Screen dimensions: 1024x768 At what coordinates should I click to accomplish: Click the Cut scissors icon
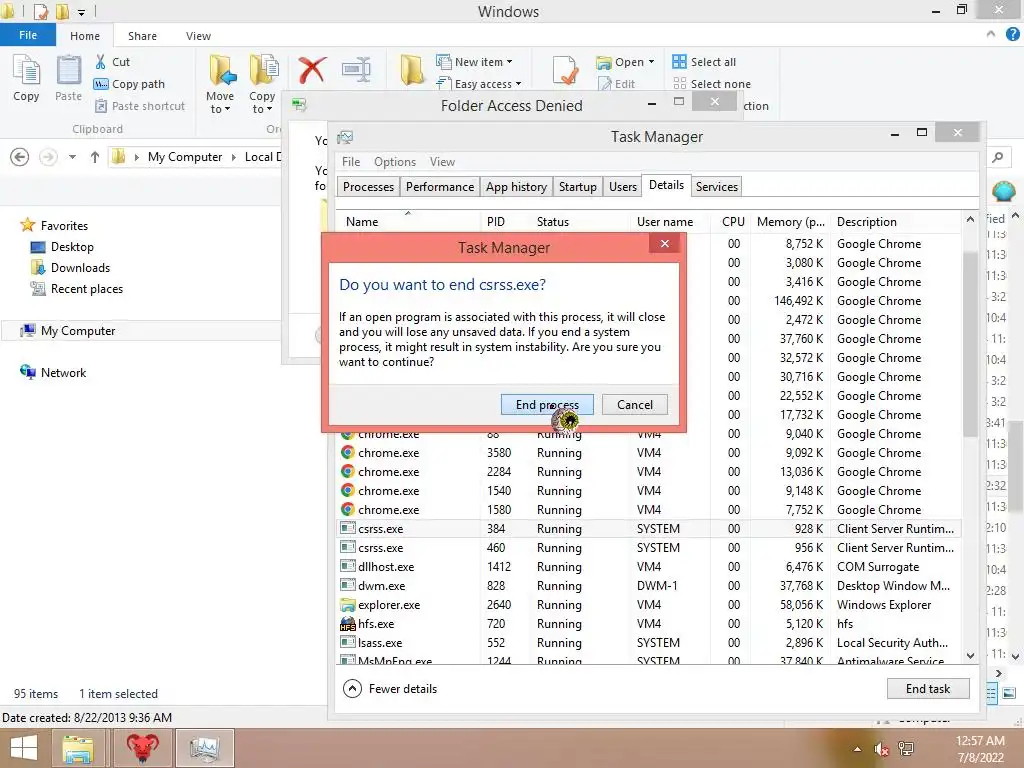pos(101,62)
